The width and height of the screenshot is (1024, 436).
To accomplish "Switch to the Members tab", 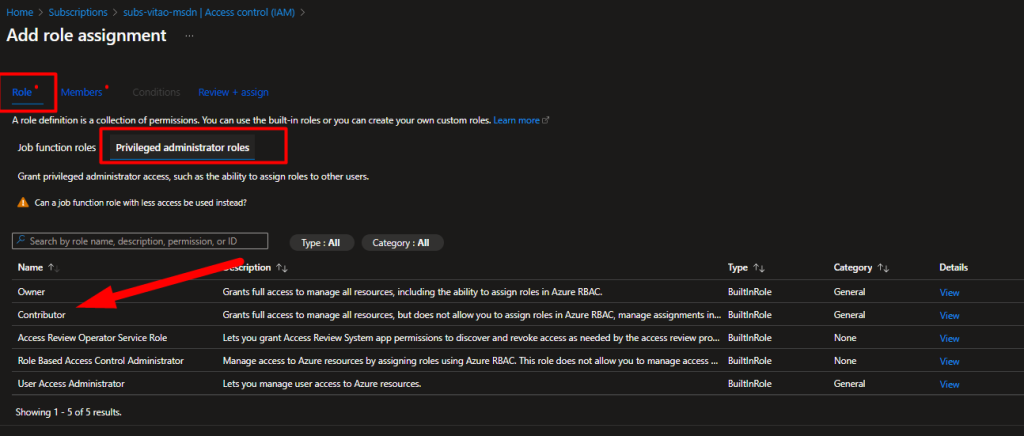I will [x=82, y=92].
